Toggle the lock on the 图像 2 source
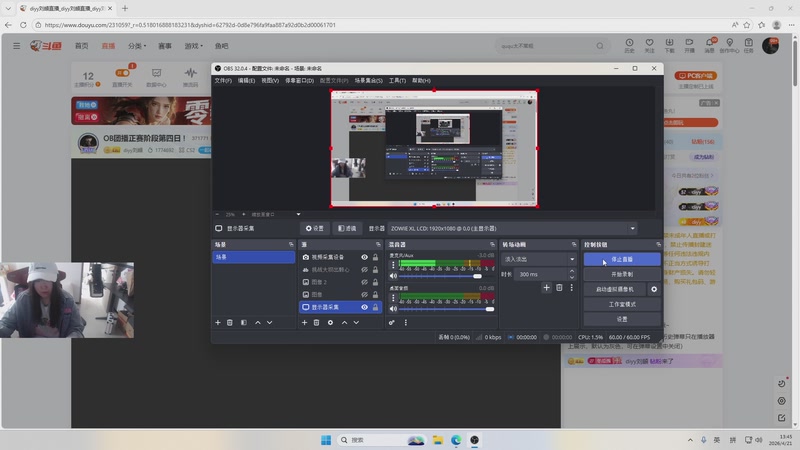The width and height of the screenshot is (800, 450). pyautogui.click(x=376, y=282)
